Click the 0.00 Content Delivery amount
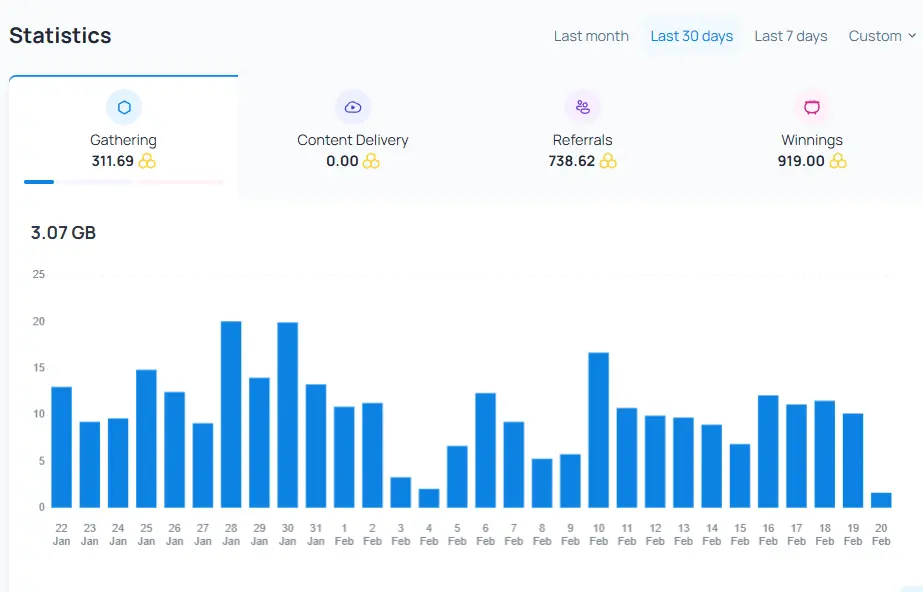The height and width of the screenshot is (592, 923). click(342, 161)
